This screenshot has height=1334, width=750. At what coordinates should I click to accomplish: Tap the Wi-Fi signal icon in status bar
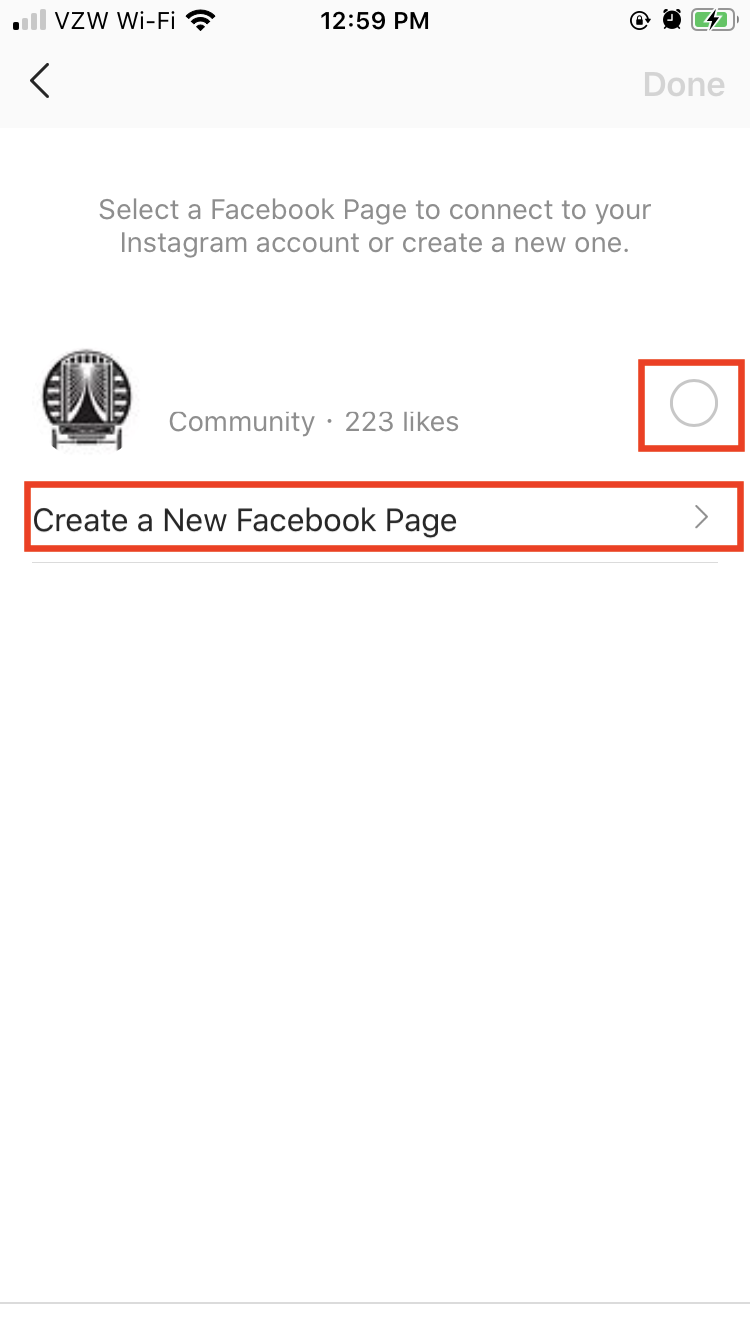(x=202, y=20)
